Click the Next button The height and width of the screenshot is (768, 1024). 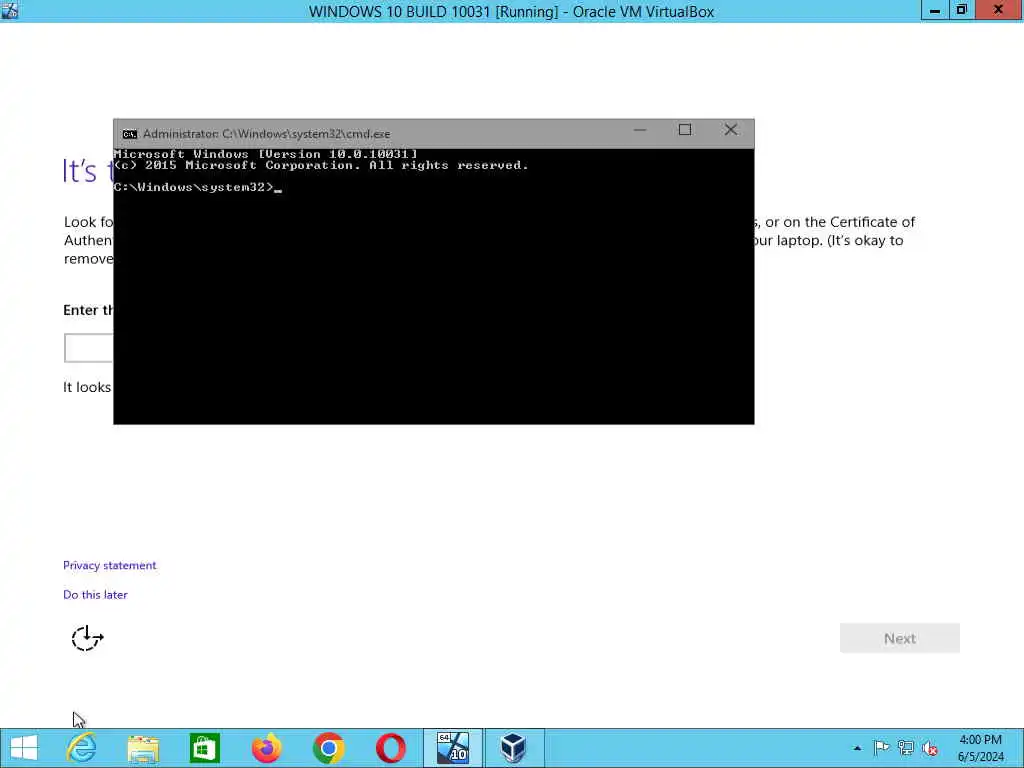pos(900,639)
